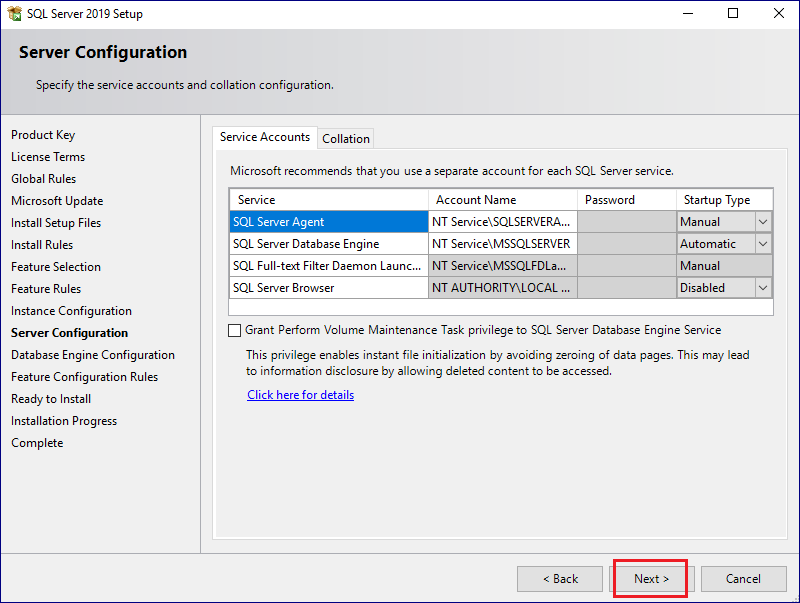800x603 pixels.
Task: Open Startup Type dropdown for SQL Server Agent
Action: pos(763,222)
